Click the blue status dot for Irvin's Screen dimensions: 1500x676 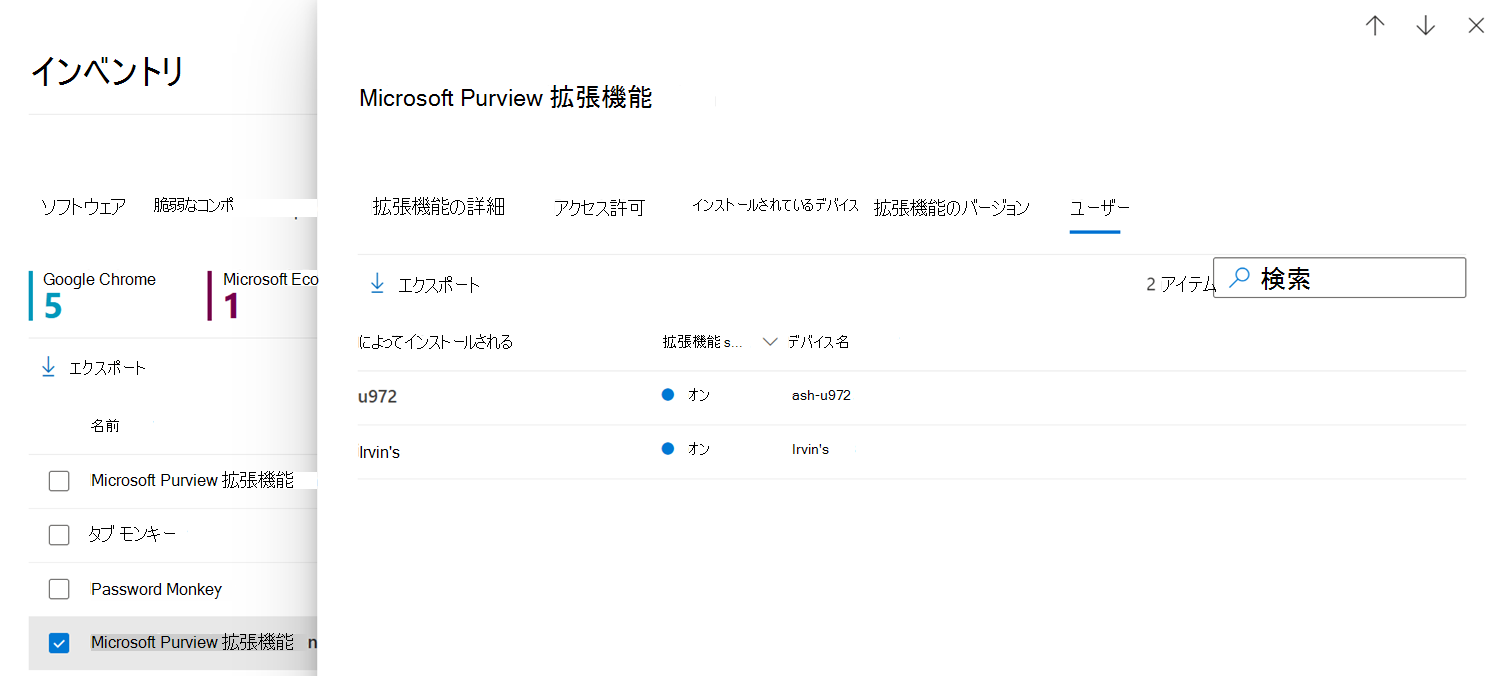[668, 449]
